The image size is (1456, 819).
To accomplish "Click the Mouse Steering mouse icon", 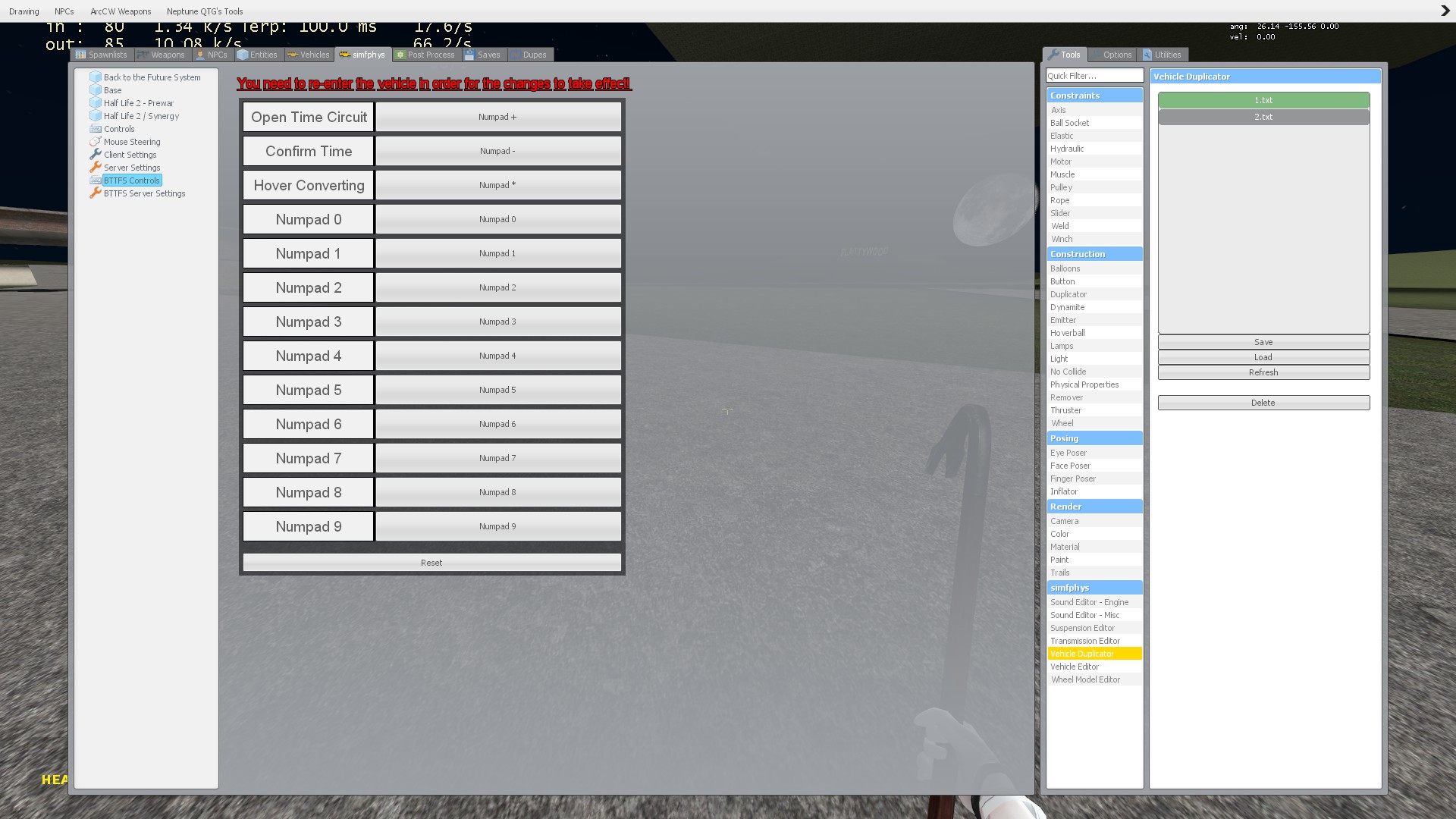I will (96, 142).
